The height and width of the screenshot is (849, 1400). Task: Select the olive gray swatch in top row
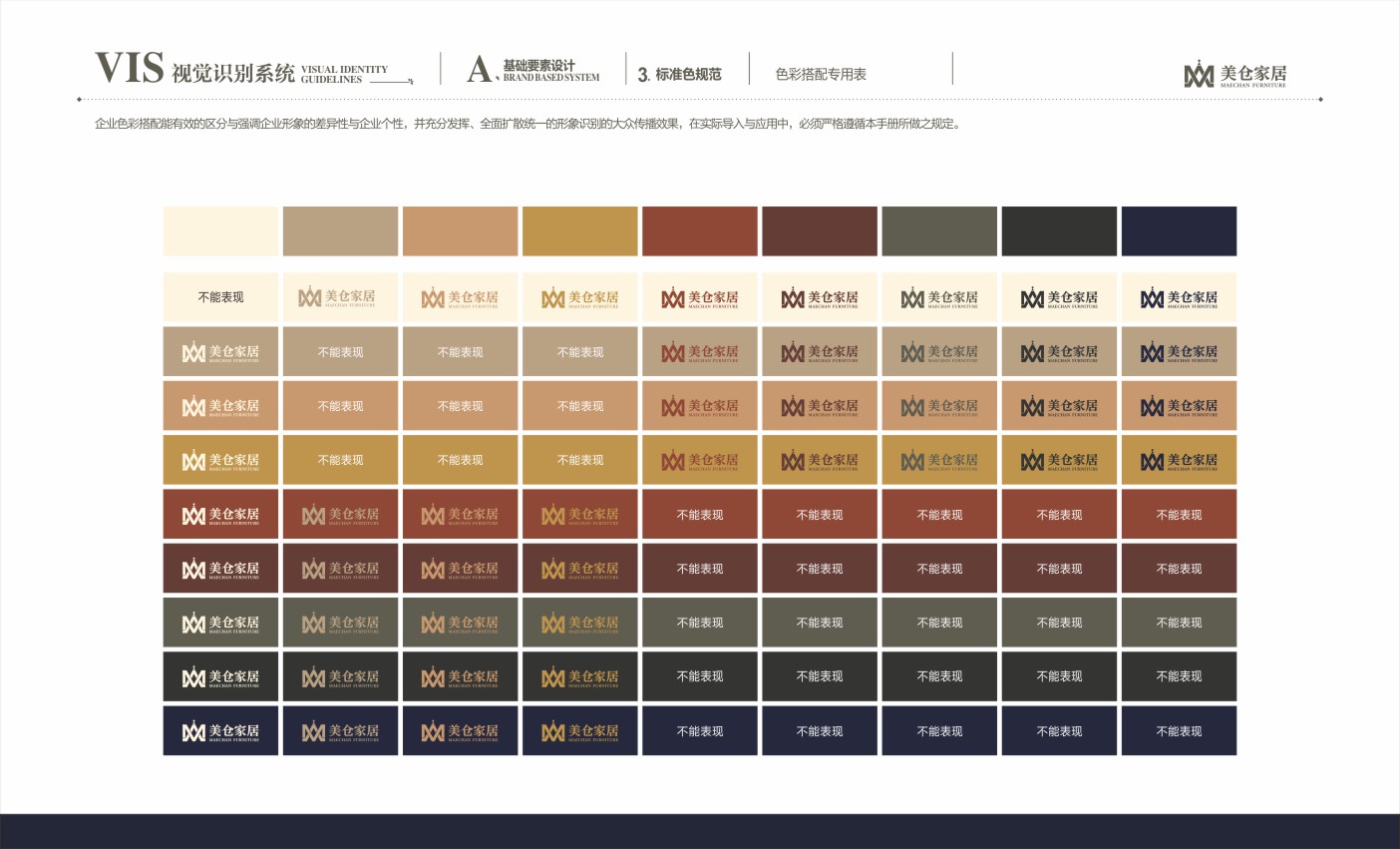(x=939, y=231)
